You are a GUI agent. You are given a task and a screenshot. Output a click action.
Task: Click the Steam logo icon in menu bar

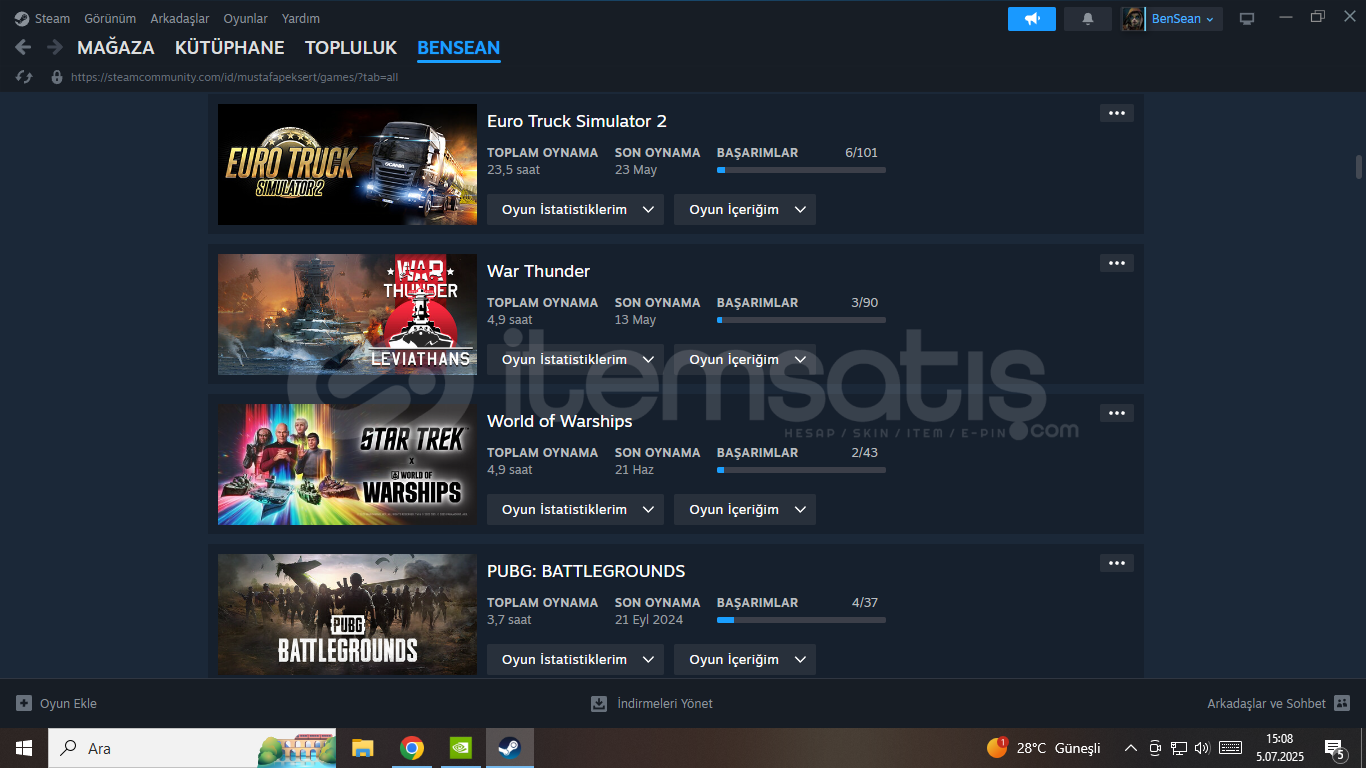pyautogui.click(x=22, y=19)
